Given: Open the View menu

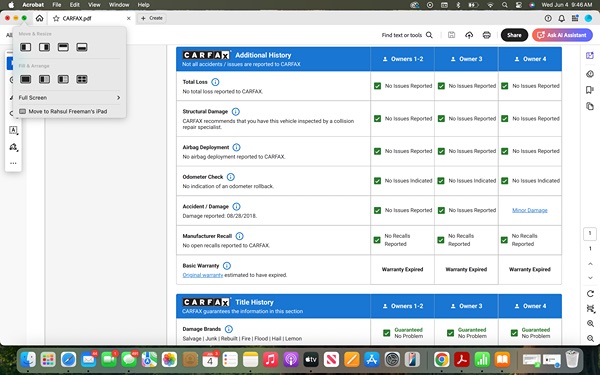Looking at the screenshot, I should click(94, 5).
